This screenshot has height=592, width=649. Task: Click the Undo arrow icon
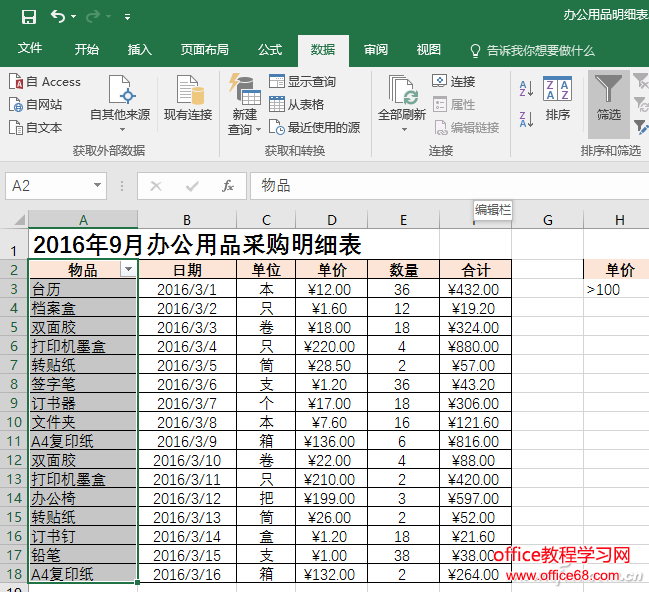58,16
